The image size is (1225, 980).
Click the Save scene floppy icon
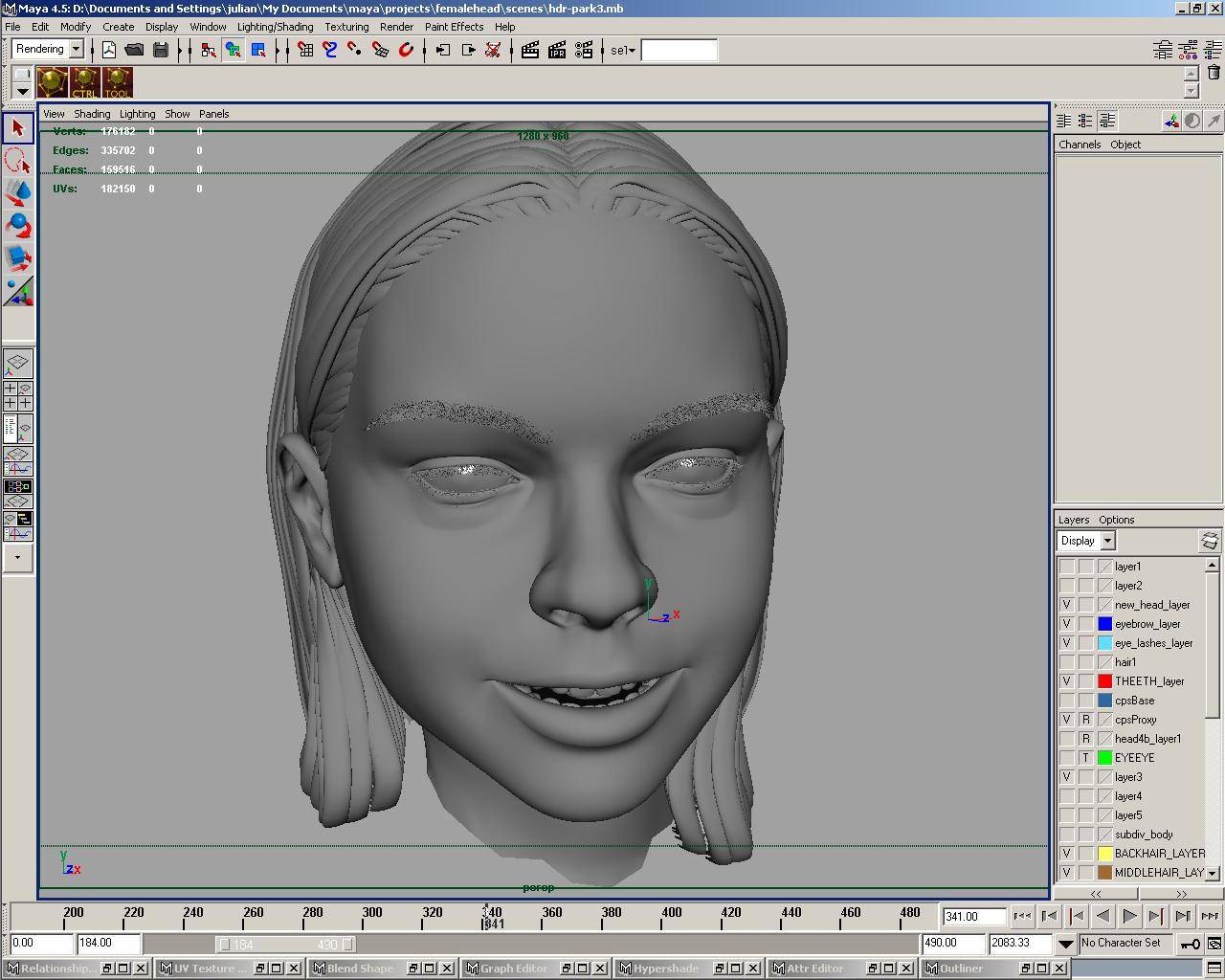(161, 50)
